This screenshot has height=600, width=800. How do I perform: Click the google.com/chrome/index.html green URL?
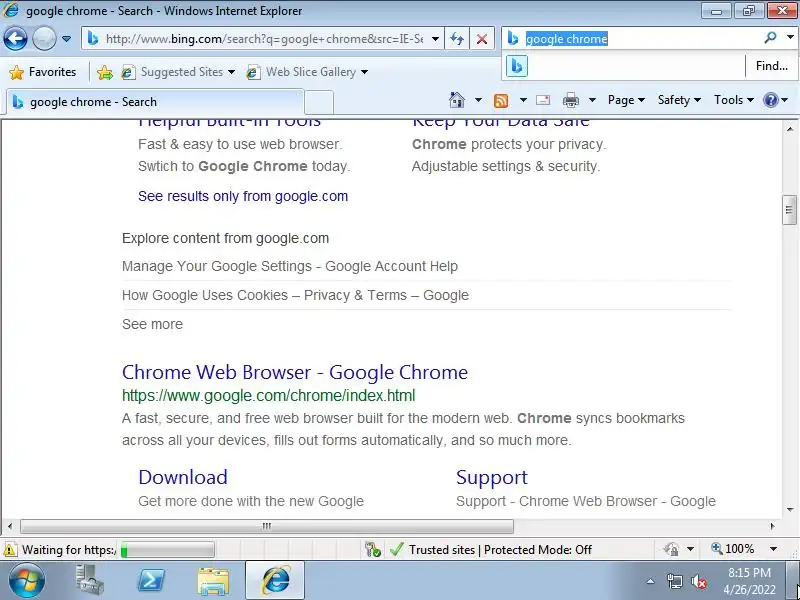point(268,396)
